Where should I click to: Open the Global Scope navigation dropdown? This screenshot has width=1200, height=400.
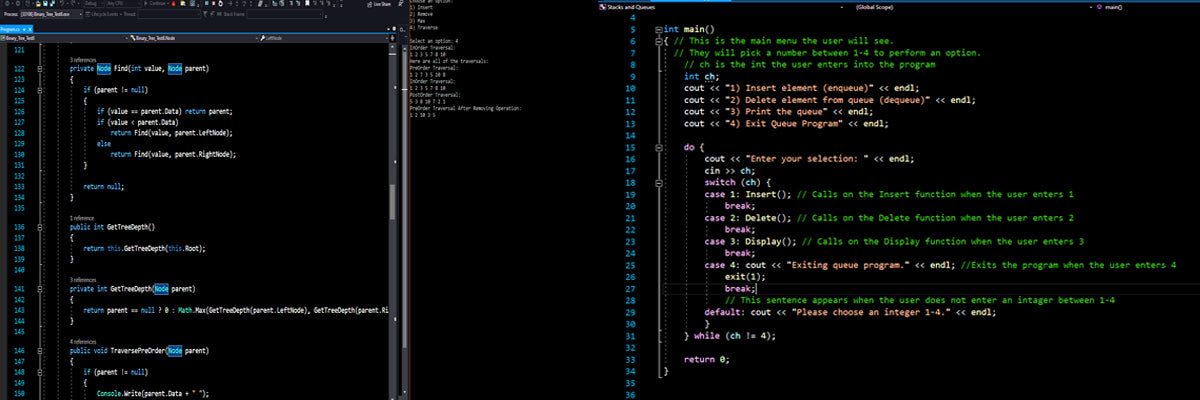click(880, 8)
